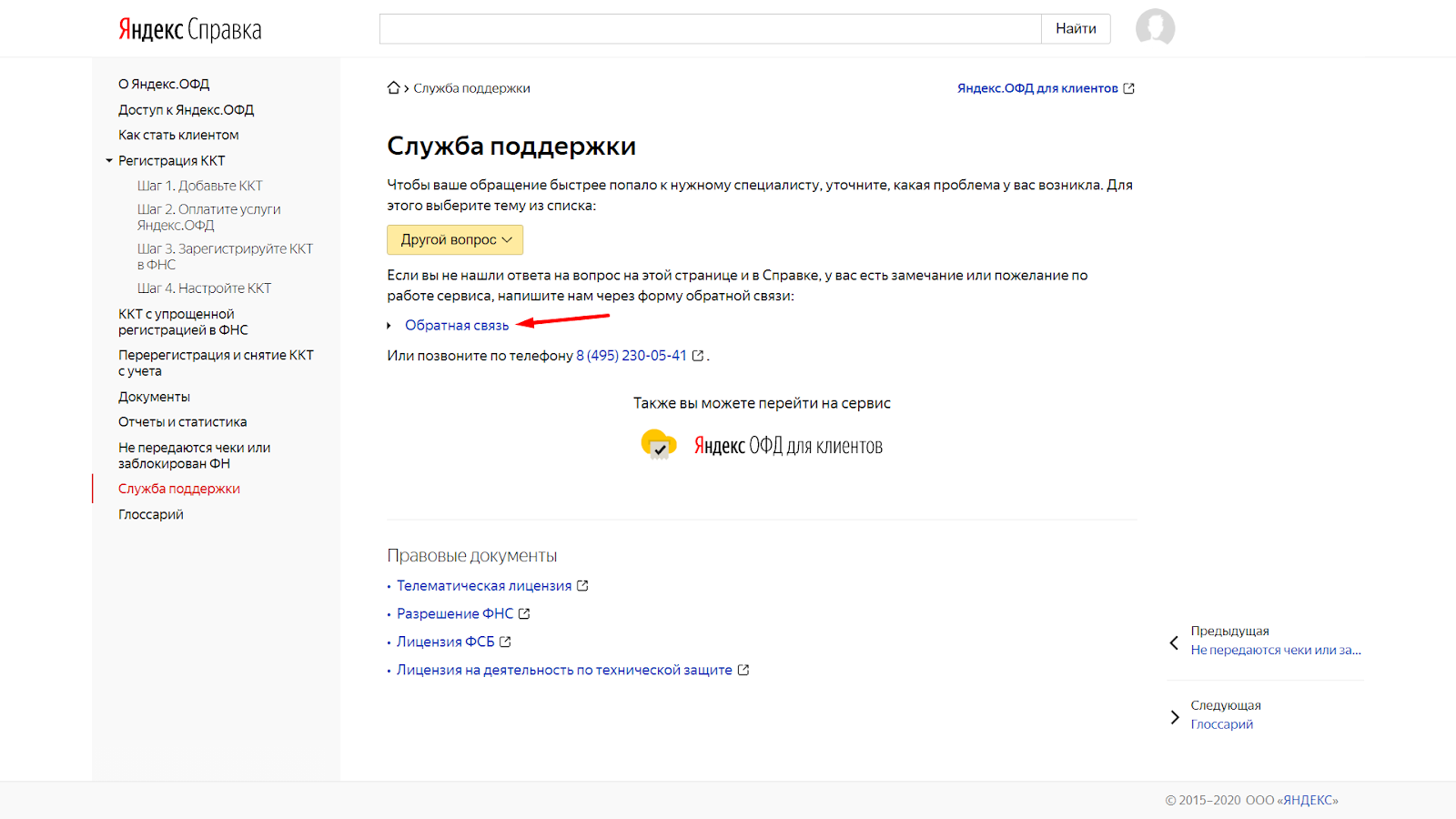Click external-link icon next to phone number
This screenshot has height=819, width=1456.
pos(698,356)
